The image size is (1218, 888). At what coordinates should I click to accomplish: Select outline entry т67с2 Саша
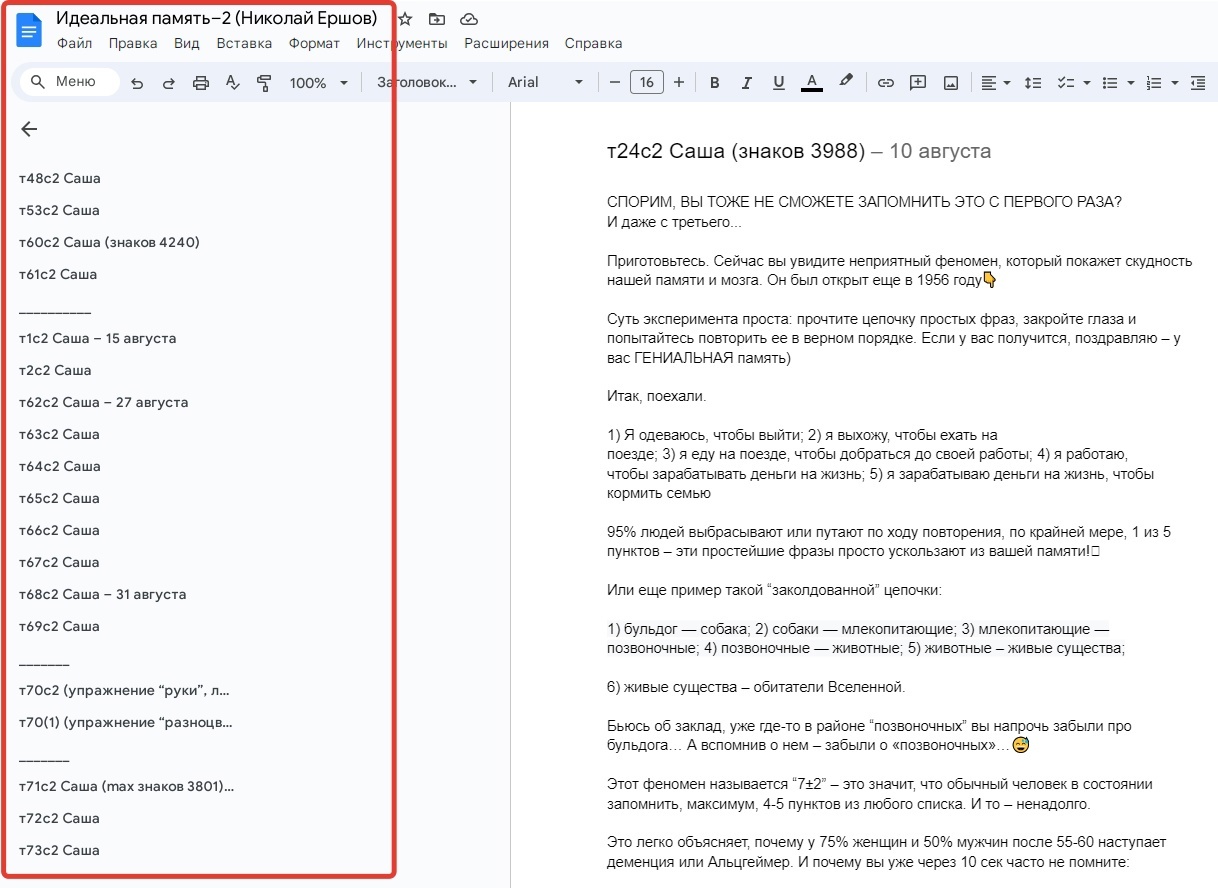click(60, 562)
